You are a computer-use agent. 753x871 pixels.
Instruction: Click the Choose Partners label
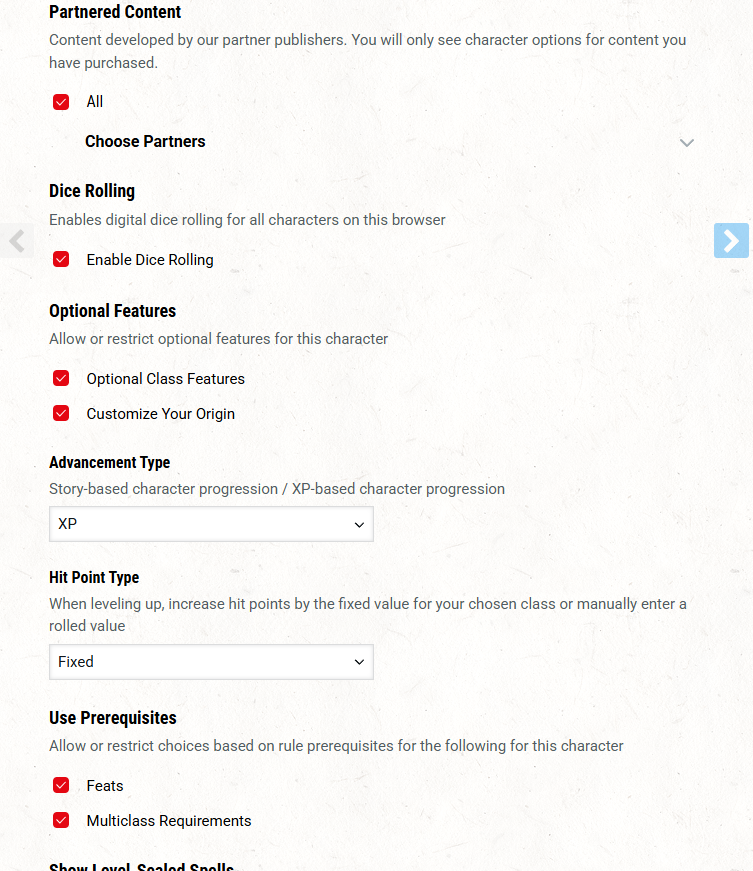pyautogui.click(x=145, y=142)
